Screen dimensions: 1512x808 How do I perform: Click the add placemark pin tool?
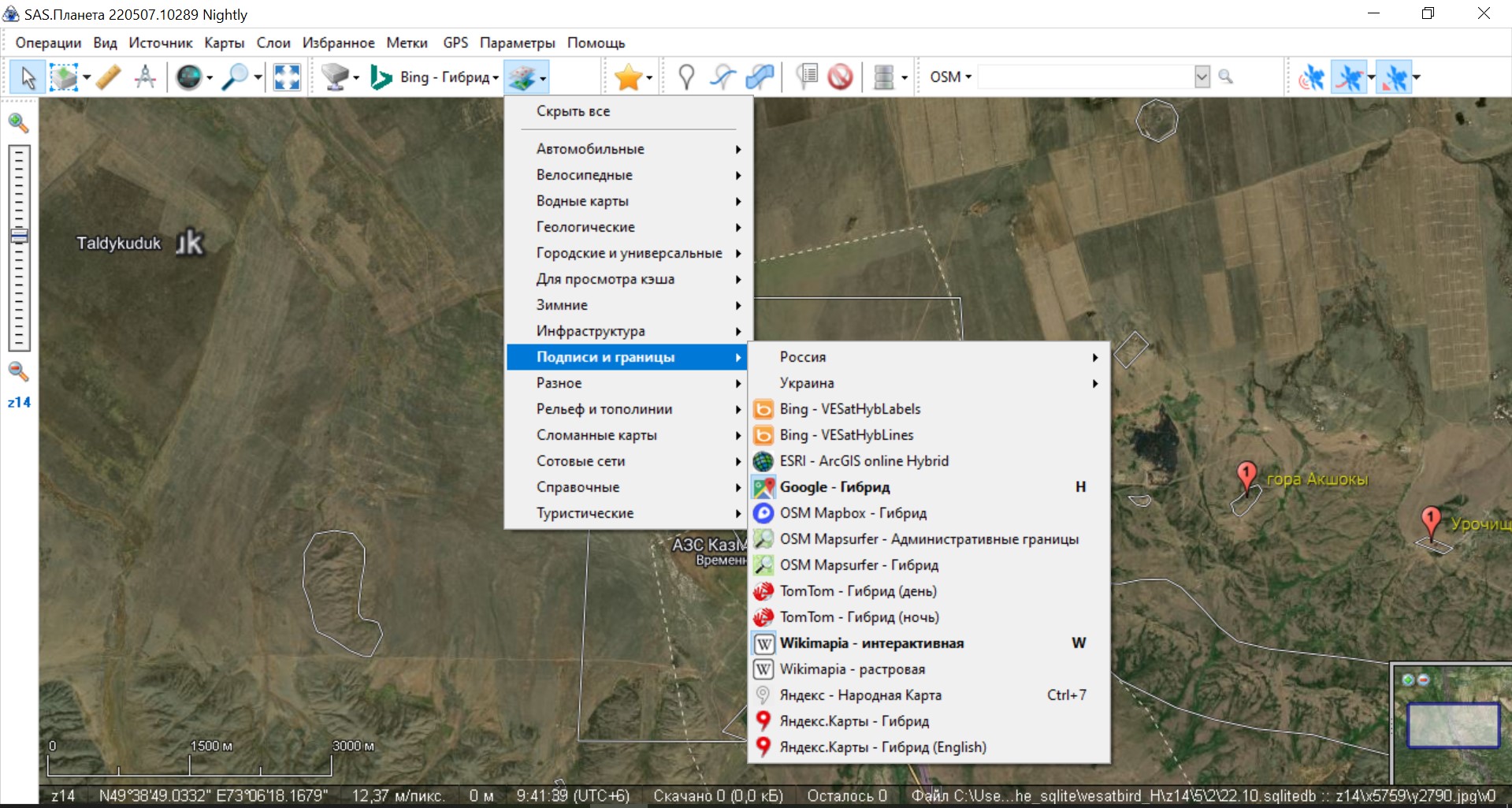686,77
